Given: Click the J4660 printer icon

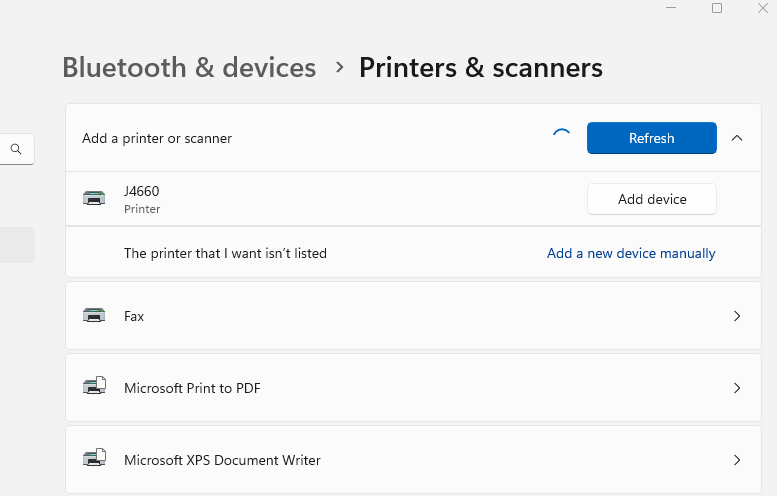Looking at the screenshot, I should pyautogui.click(x=94, y=198).
